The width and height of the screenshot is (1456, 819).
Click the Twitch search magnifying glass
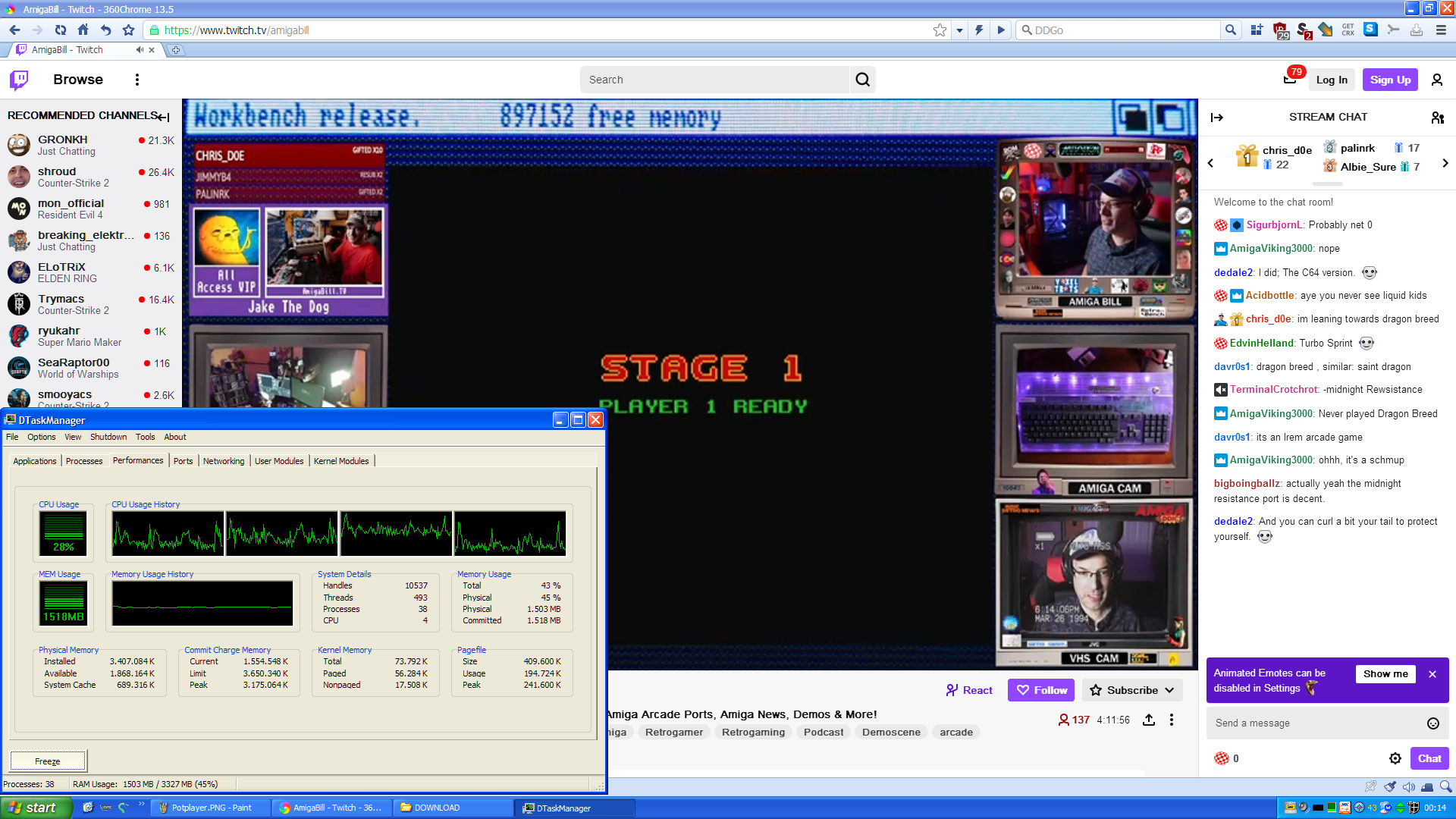point(862,79)
